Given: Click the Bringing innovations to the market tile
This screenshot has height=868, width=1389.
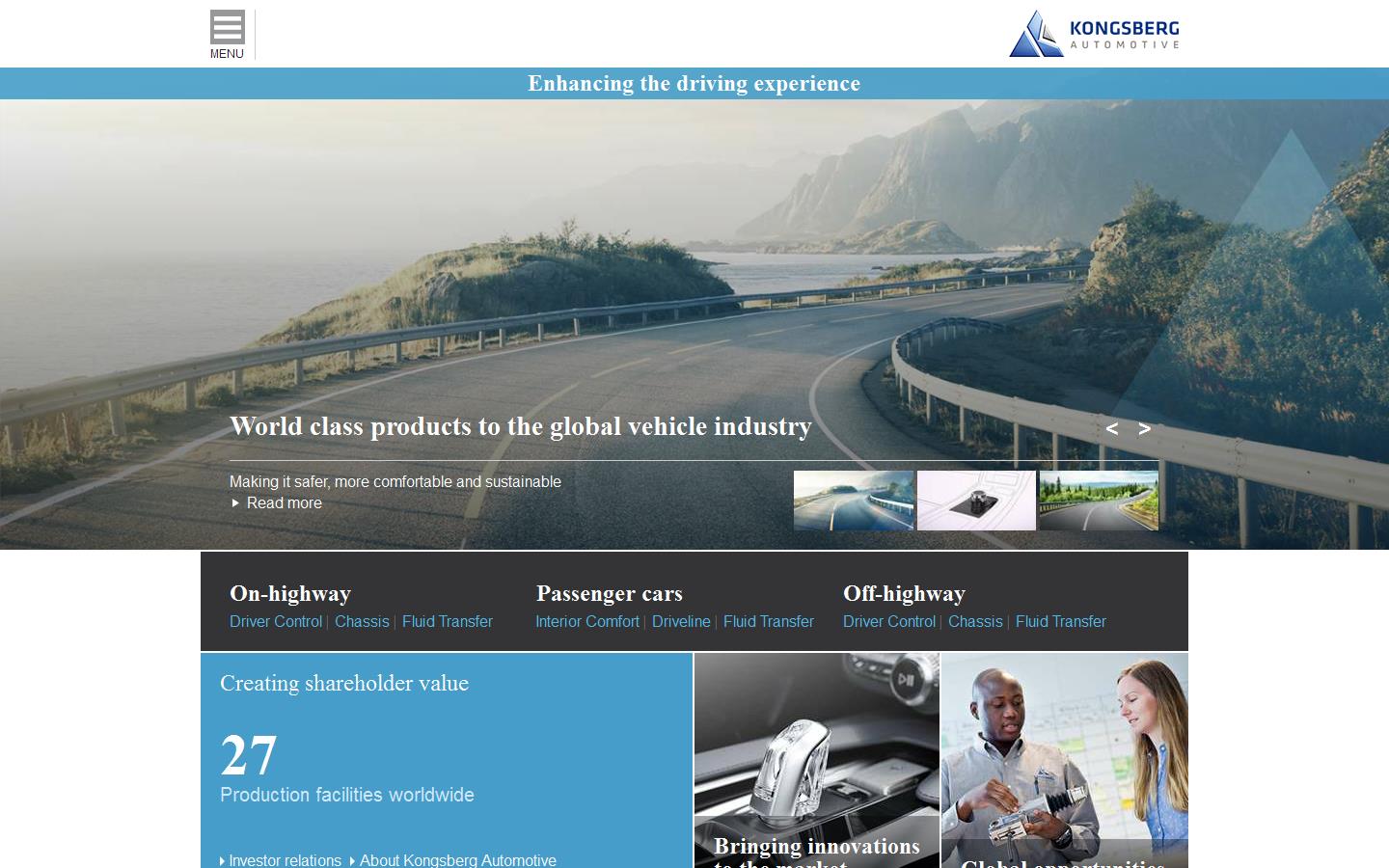Looking at the screenshot, I should click(816, 762).
